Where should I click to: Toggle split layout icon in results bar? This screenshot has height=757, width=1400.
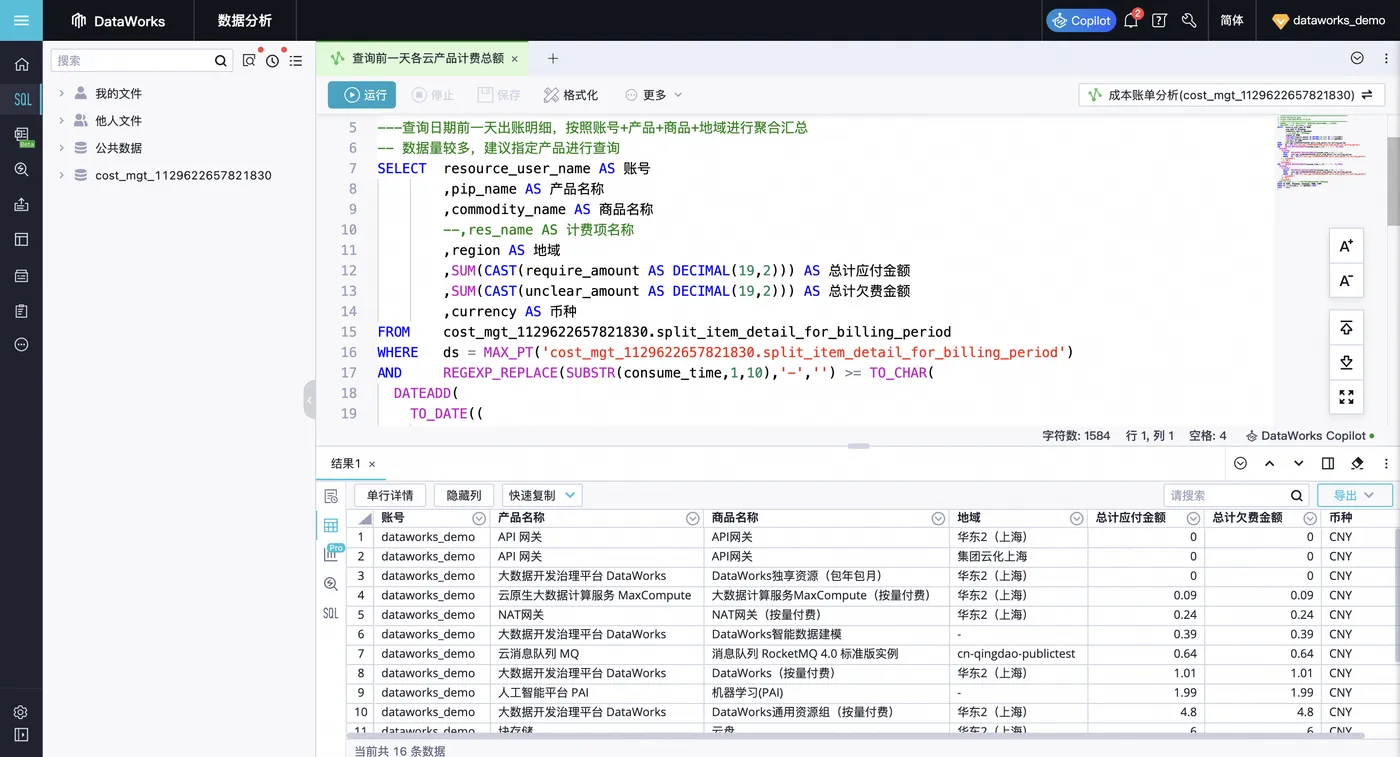click(x=1328, y=463)
